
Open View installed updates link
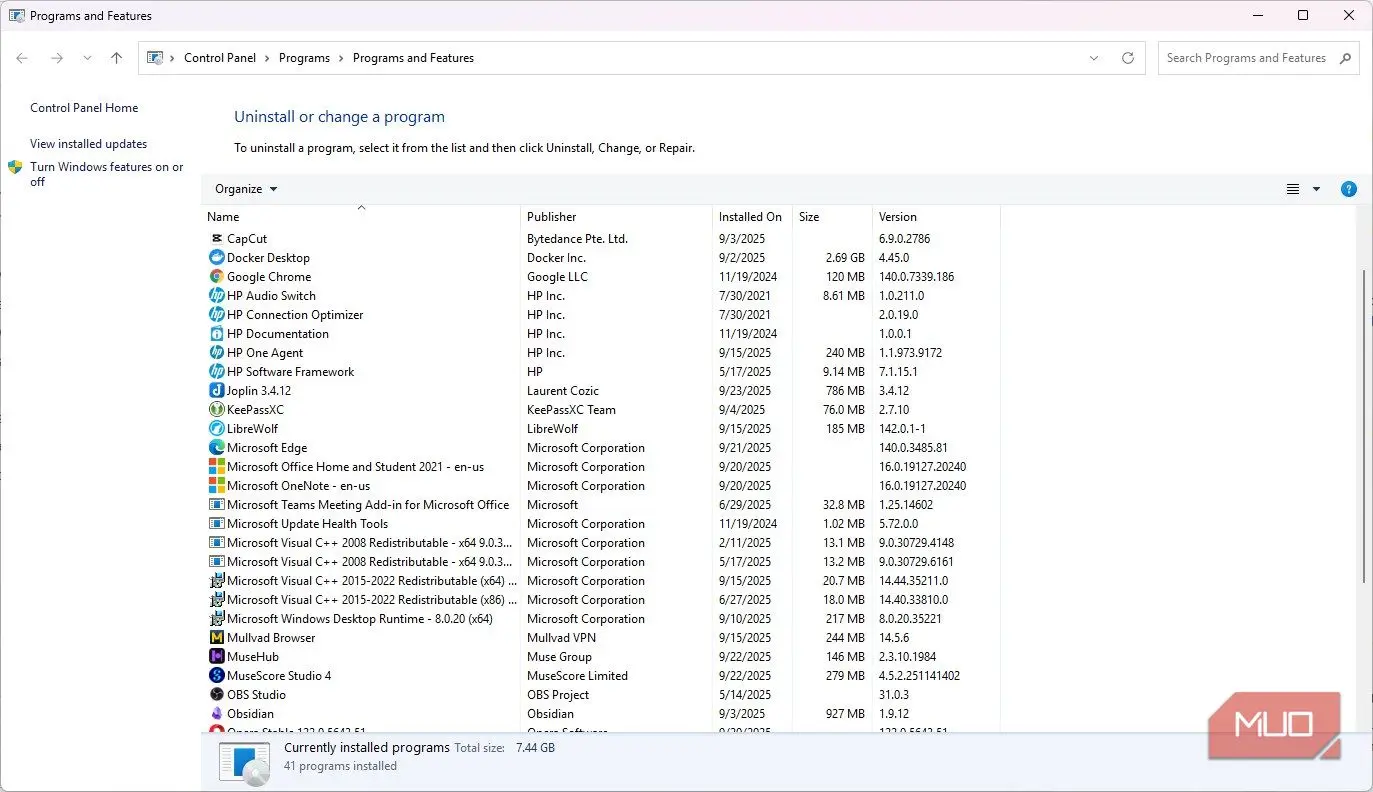coord(88,144)
